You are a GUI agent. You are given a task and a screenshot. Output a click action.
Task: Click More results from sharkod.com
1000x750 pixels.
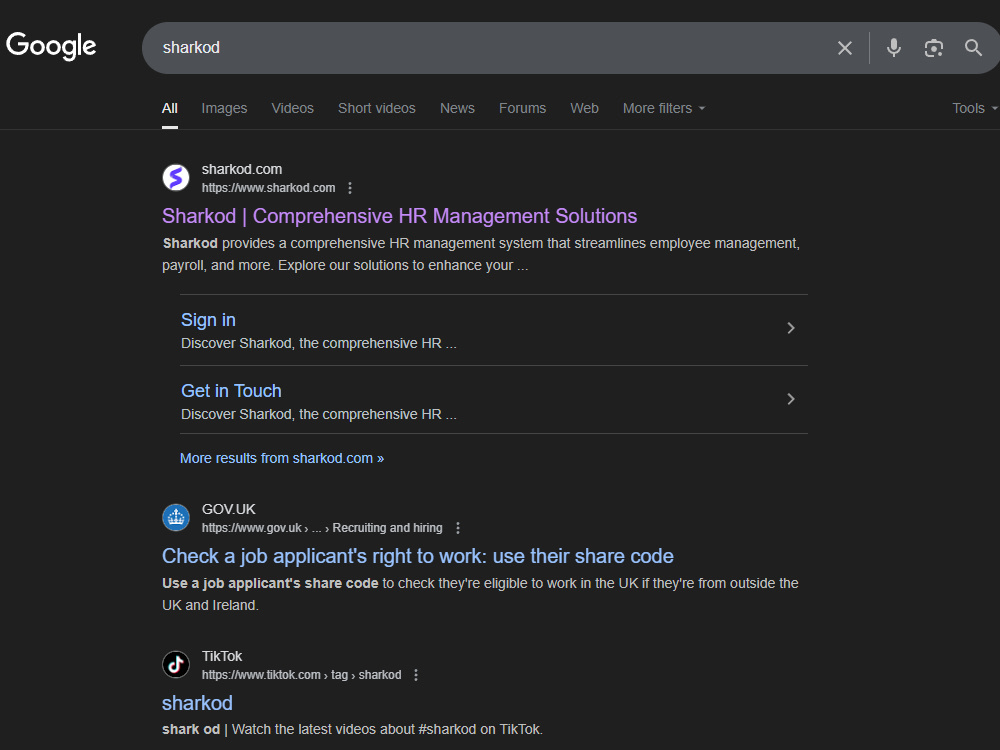click(282, 459)
